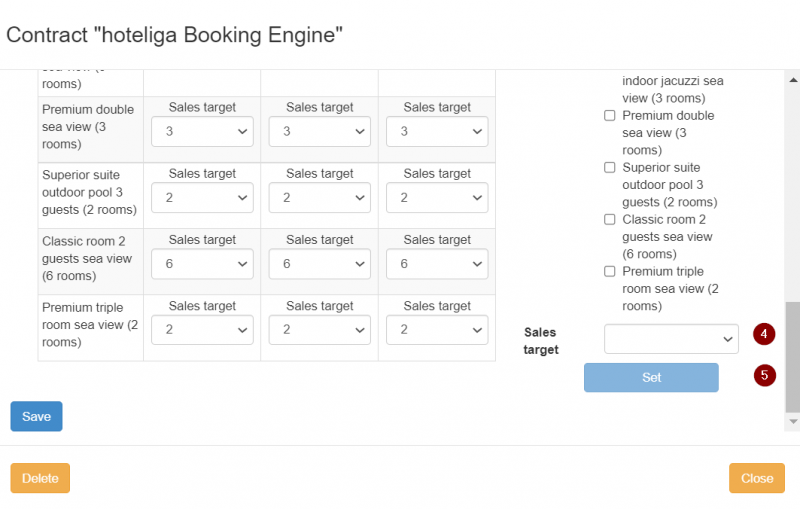Close the contract dialog with the Close button
Viewport: 800px width, 509px height.
[x=757, y=478]
